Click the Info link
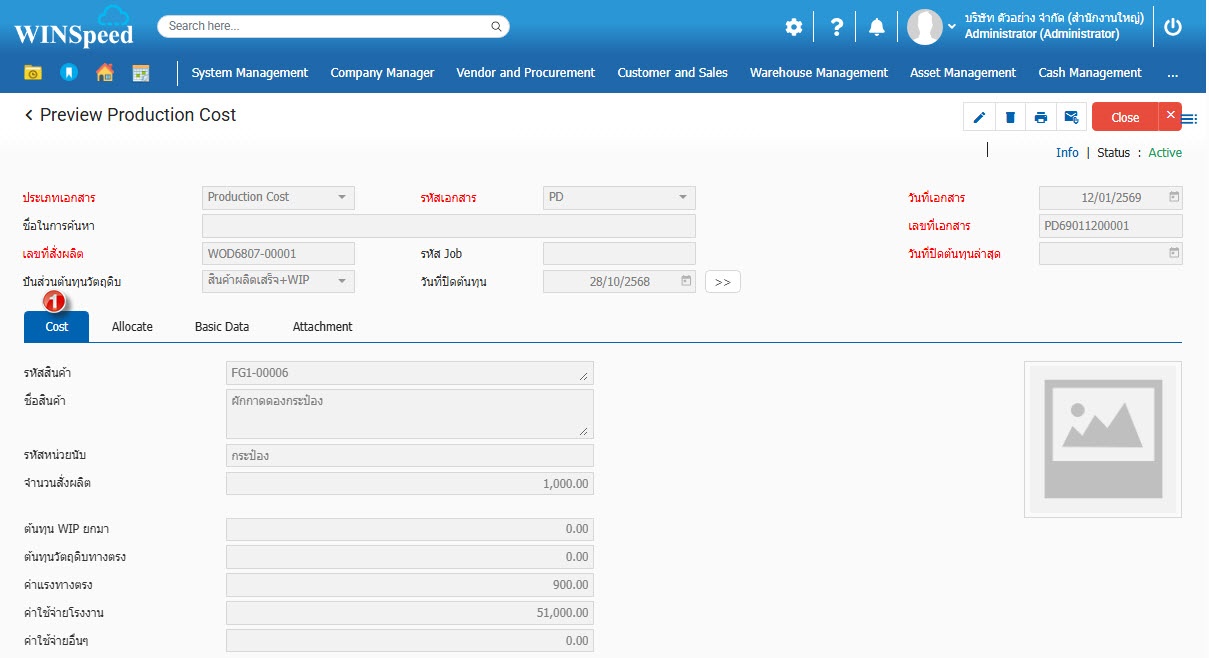 (1067, 153)
